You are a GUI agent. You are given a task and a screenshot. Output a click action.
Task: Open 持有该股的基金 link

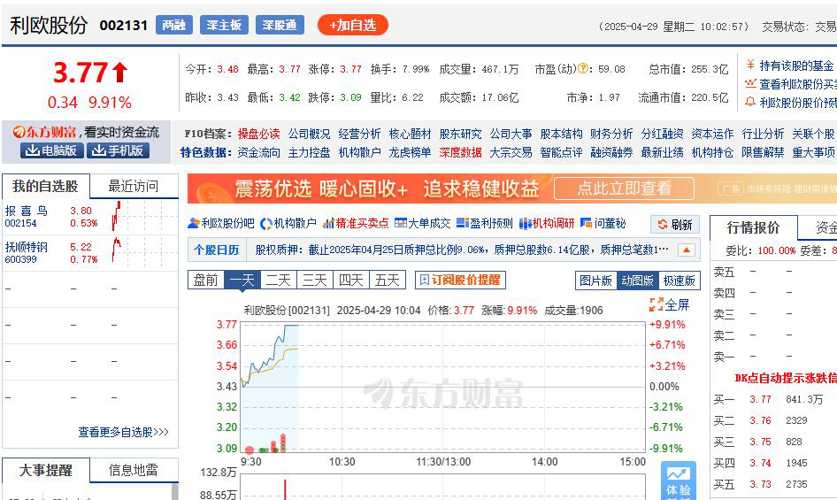tap(796, 66)
